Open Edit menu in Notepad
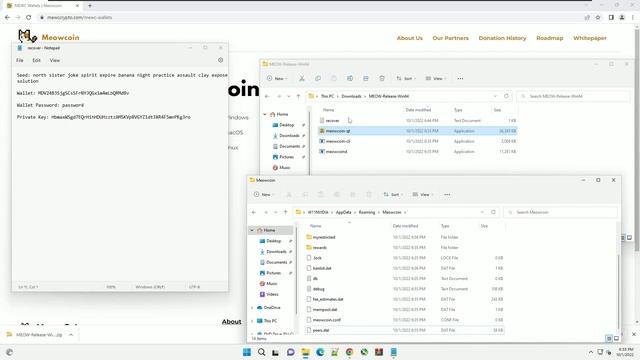The width and height of the screenshot is (640, 360). 37,60
